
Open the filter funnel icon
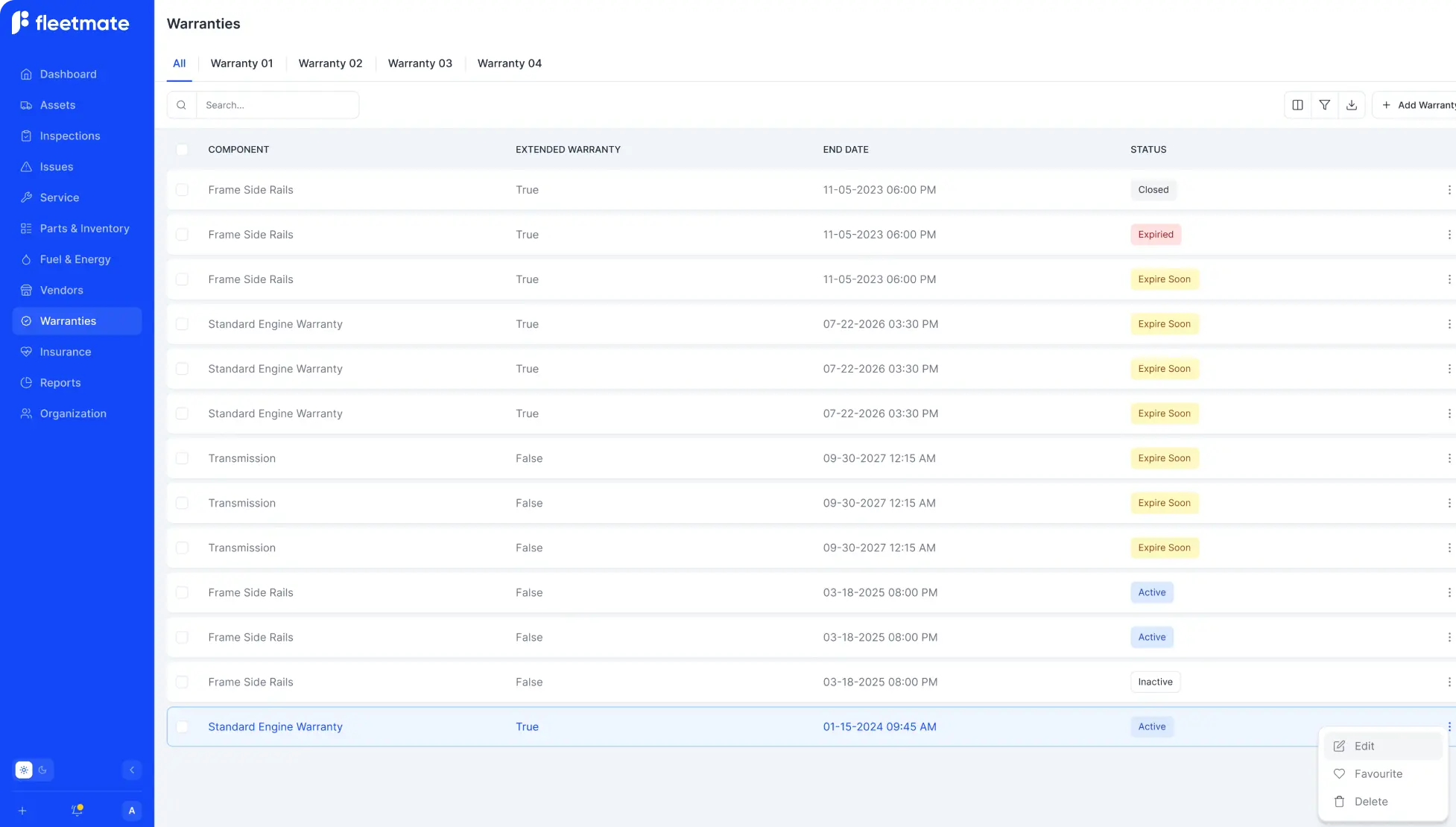point(1324,105)
